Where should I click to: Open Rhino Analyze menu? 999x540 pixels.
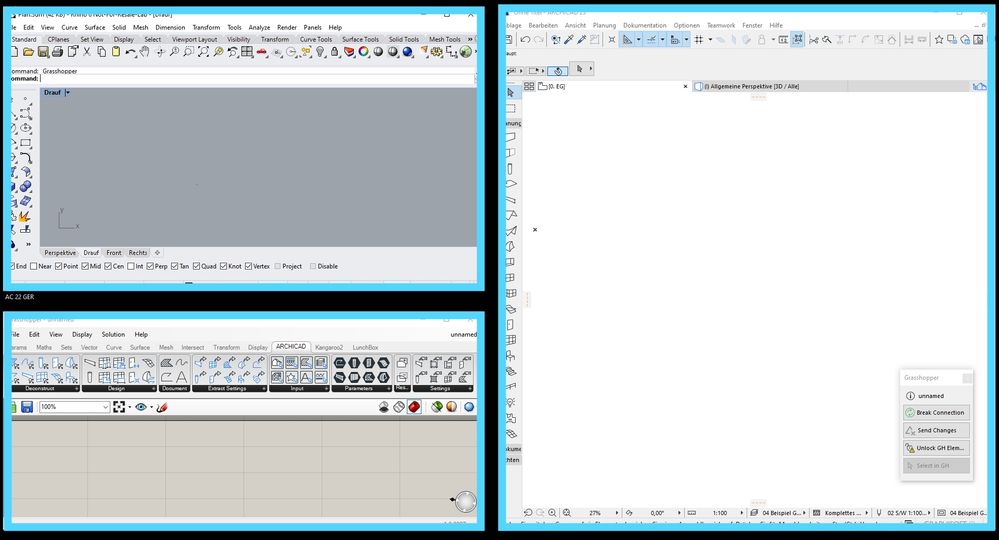(259, 27)
